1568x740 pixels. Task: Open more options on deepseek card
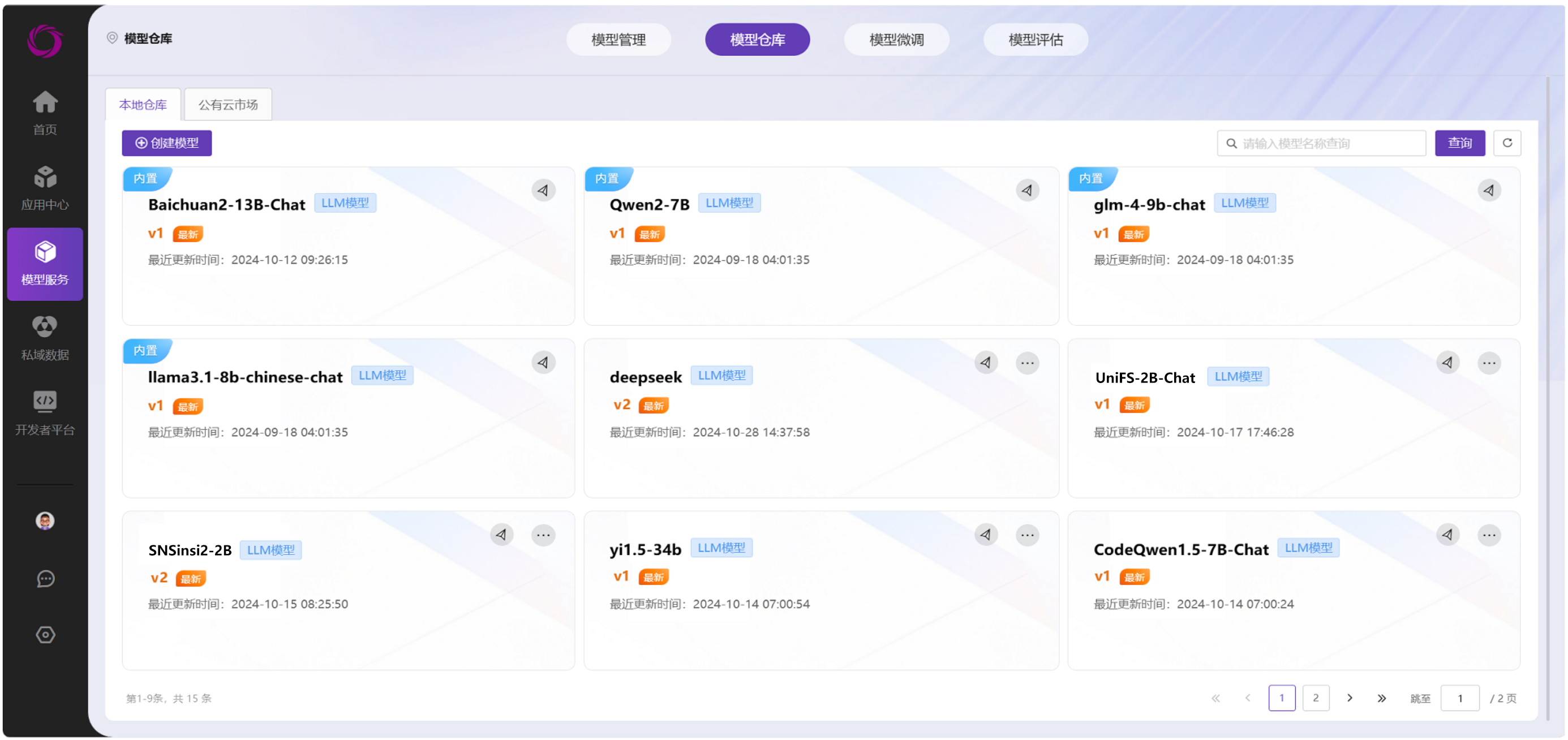pos(1027,363)
